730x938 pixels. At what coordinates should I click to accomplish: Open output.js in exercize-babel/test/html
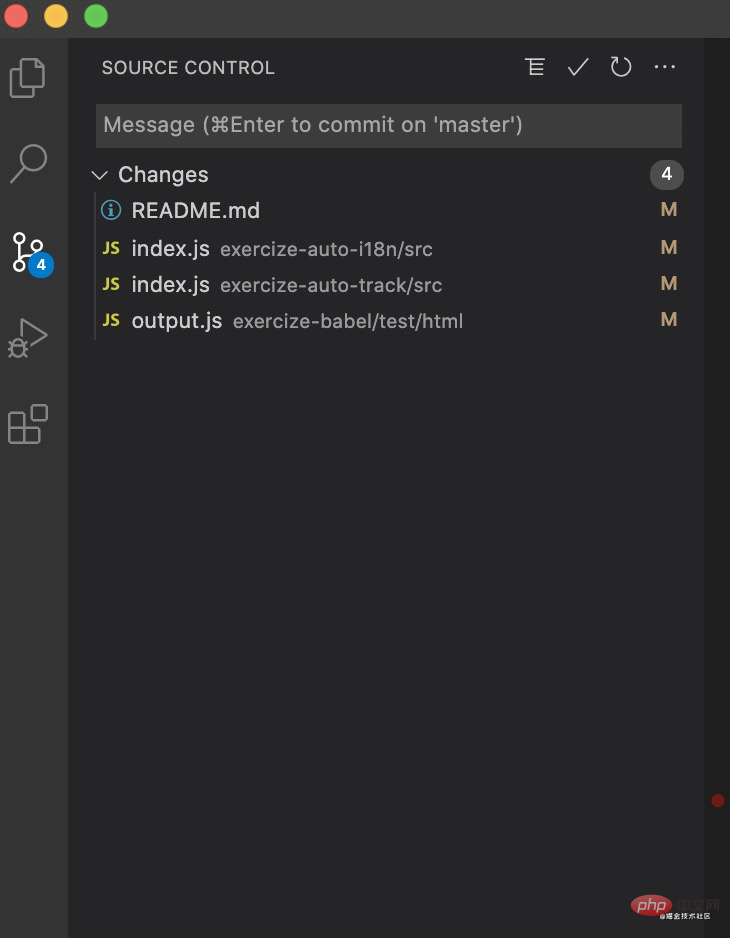[x=177, y=321]
